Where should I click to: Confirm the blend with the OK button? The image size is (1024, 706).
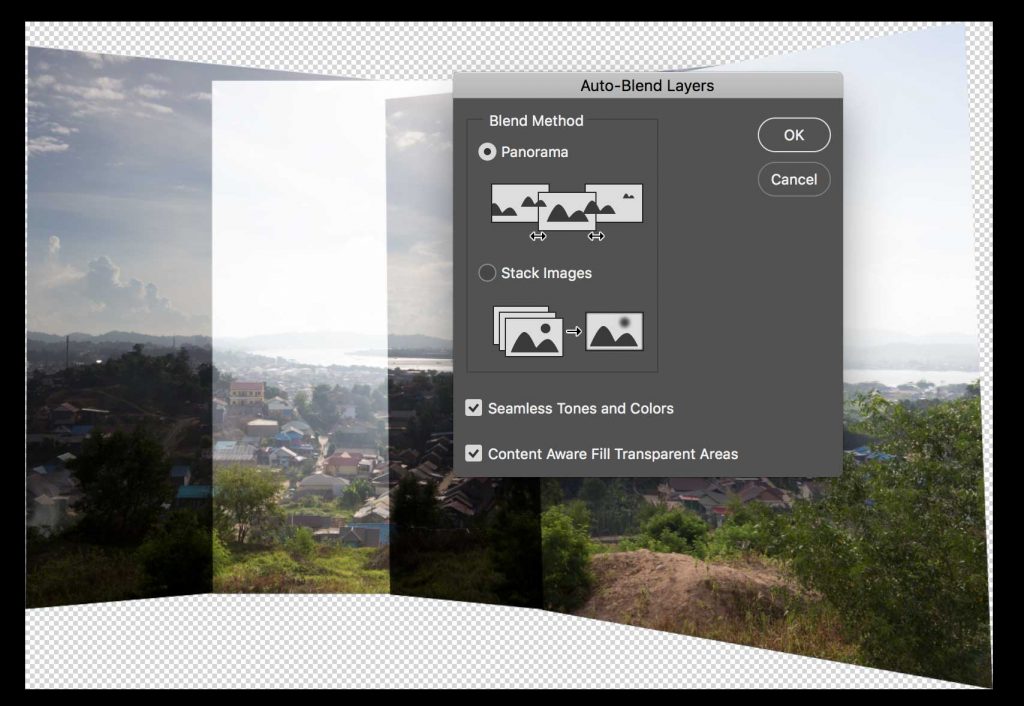pyautogui.click(x=794, y=135)
